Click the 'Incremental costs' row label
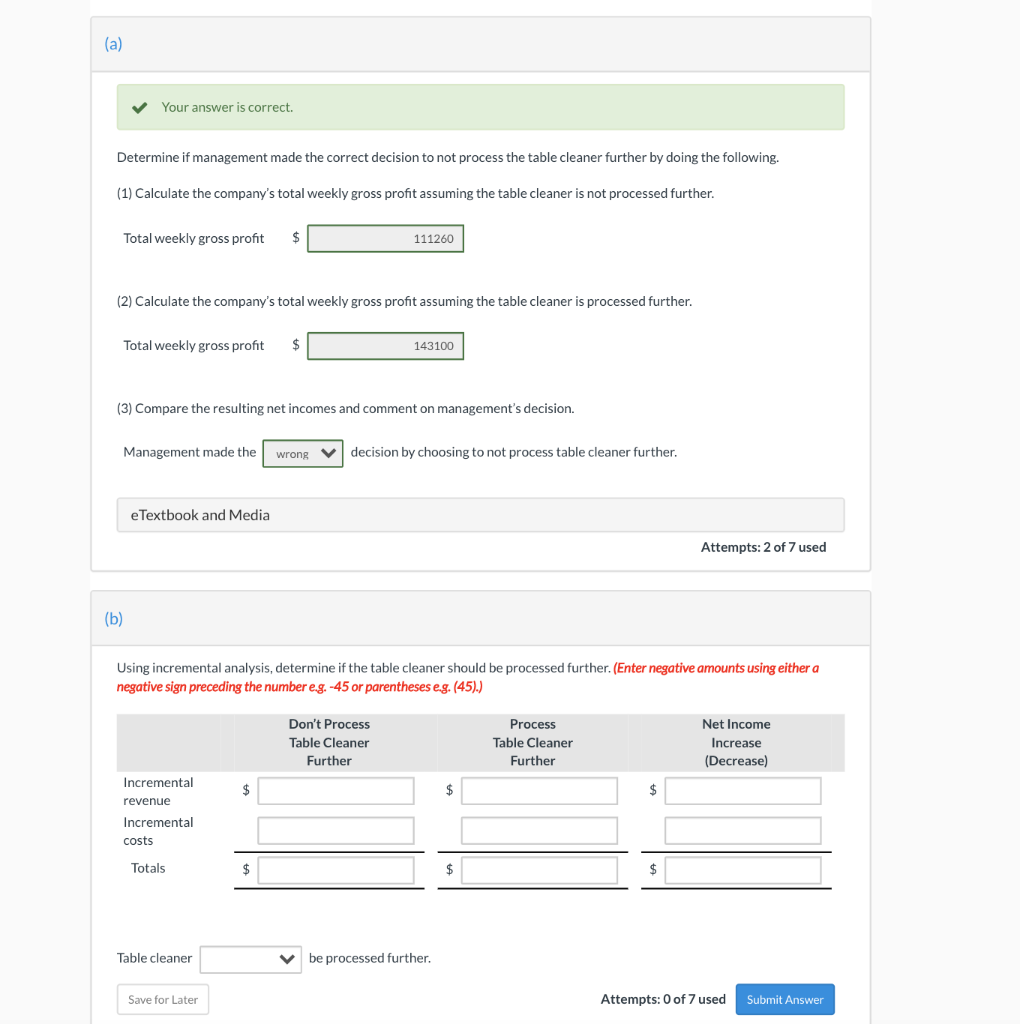1020x1024 pixels. coord(158,831)
